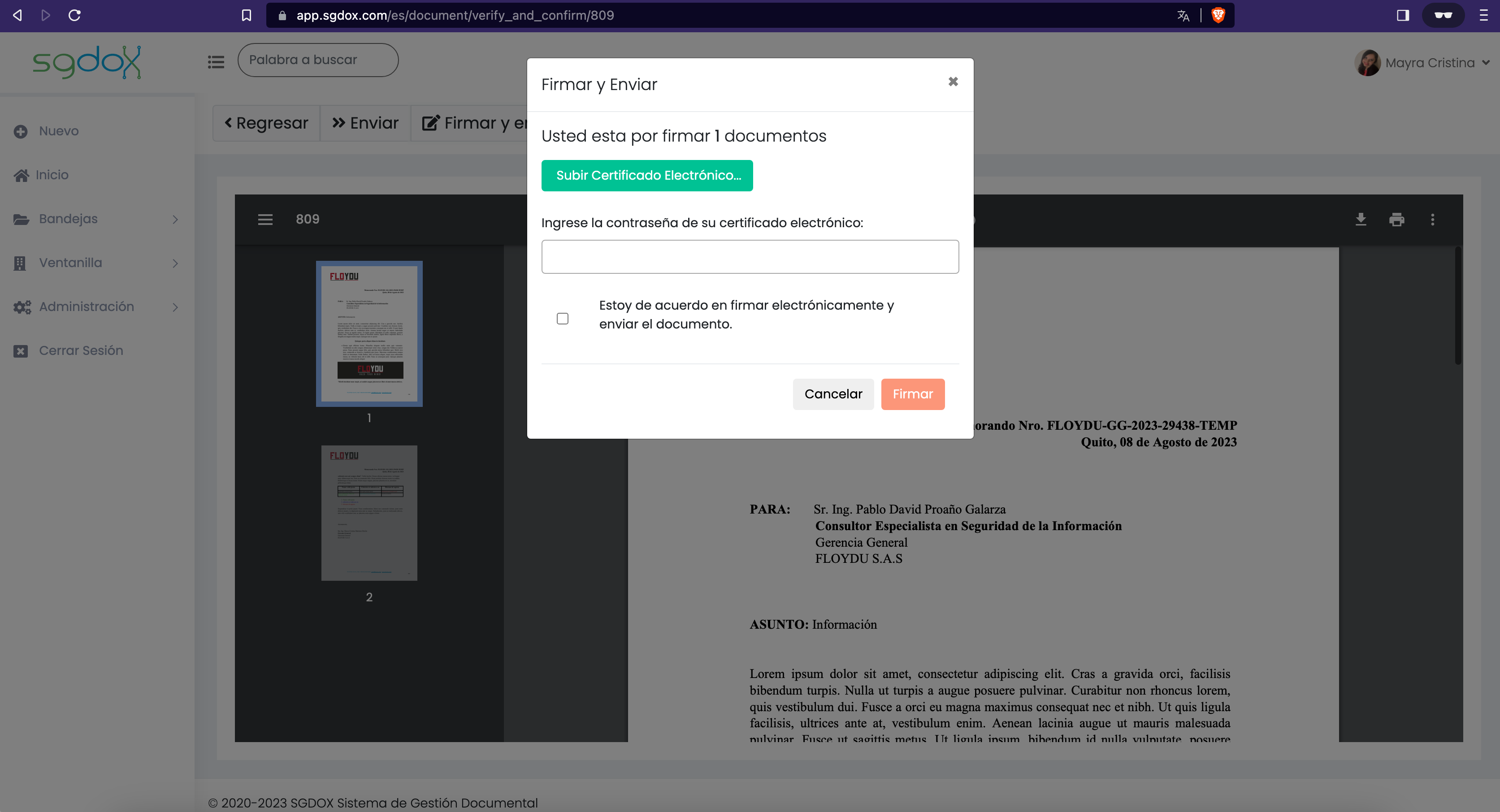Cancel the signing dialog
The image size is (1500, 812).
(832, 394)
